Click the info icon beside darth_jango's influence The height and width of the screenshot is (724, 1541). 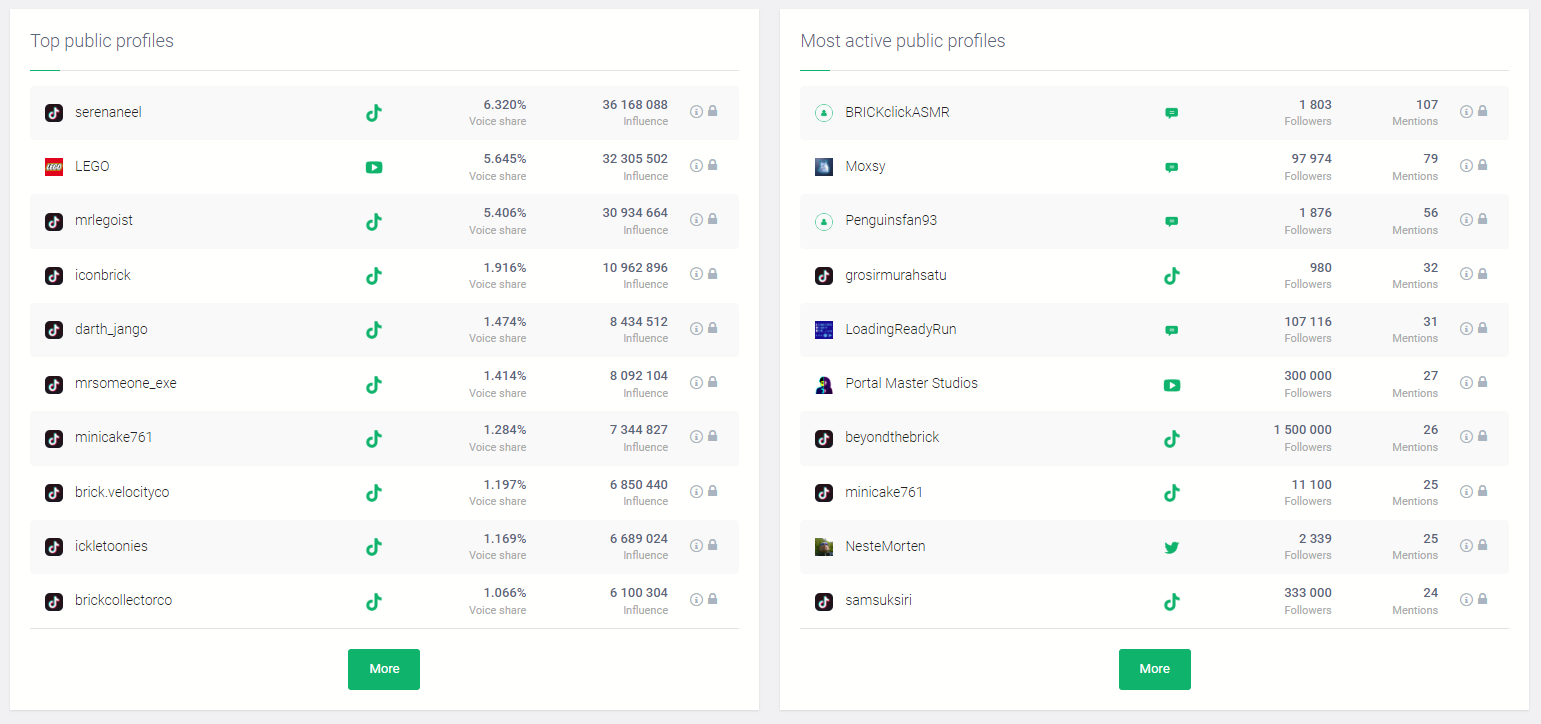coord(696,329)
